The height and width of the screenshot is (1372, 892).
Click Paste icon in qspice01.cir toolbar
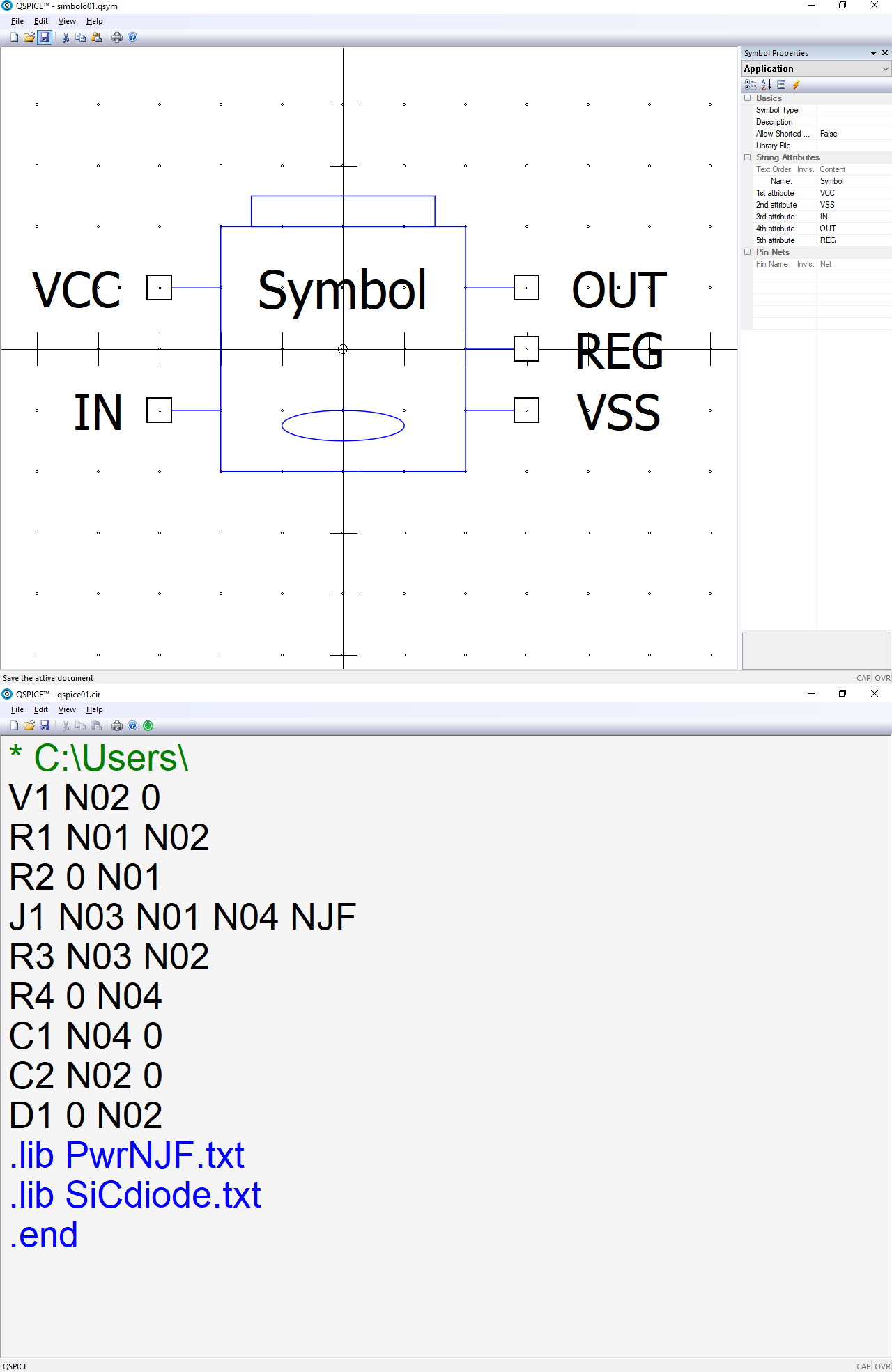point(96,725)
